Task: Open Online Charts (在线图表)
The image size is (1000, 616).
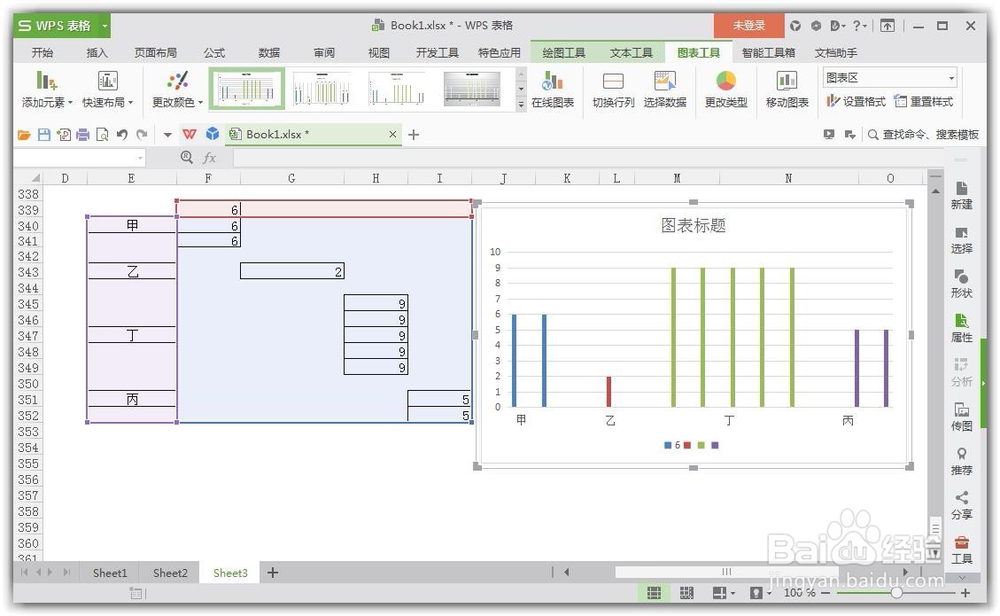Action: tap(552, 90)
